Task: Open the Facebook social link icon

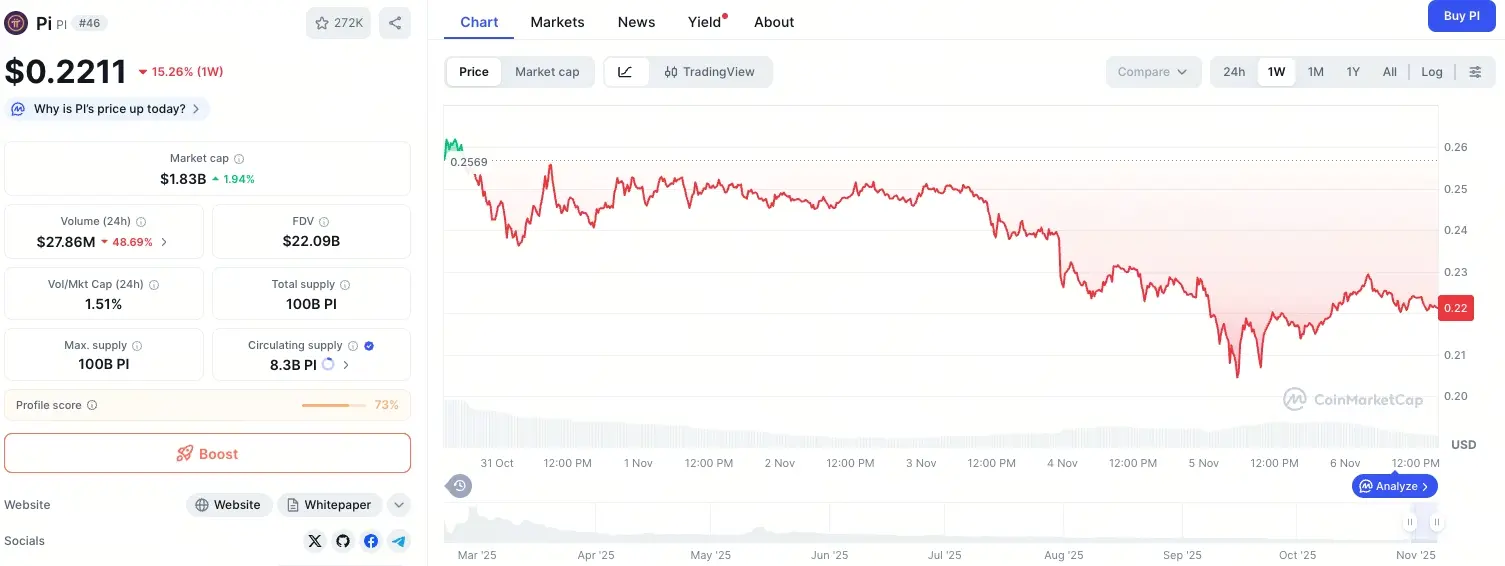Action: pos(371,541)
